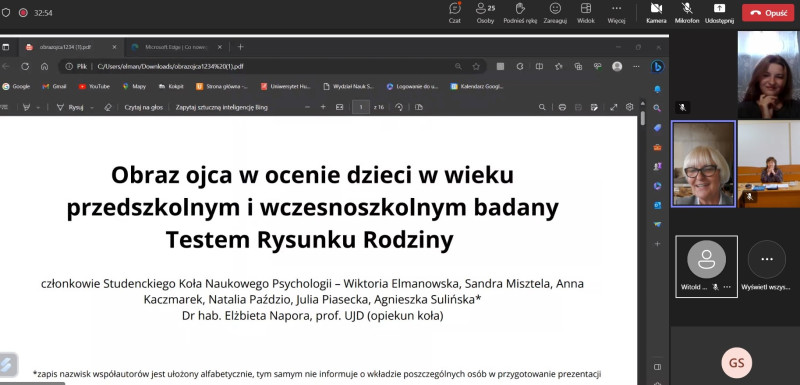Viewport: 800px width, 385px height.
Task: Share screen with Udostępnij
Action: coord(719,13)
